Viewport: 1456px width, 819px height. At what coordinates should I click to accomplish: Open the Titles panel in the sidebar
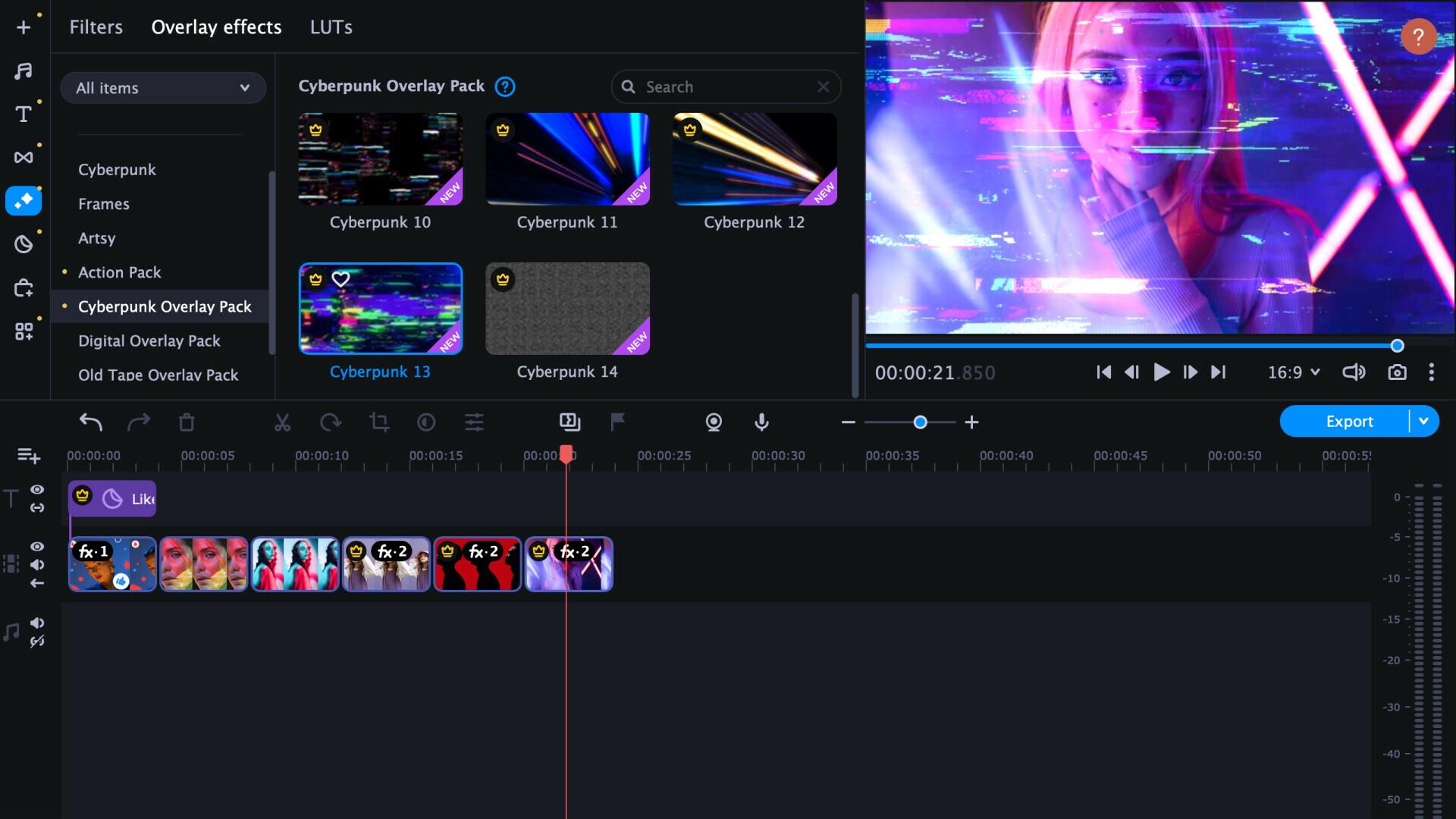point(24,114)
